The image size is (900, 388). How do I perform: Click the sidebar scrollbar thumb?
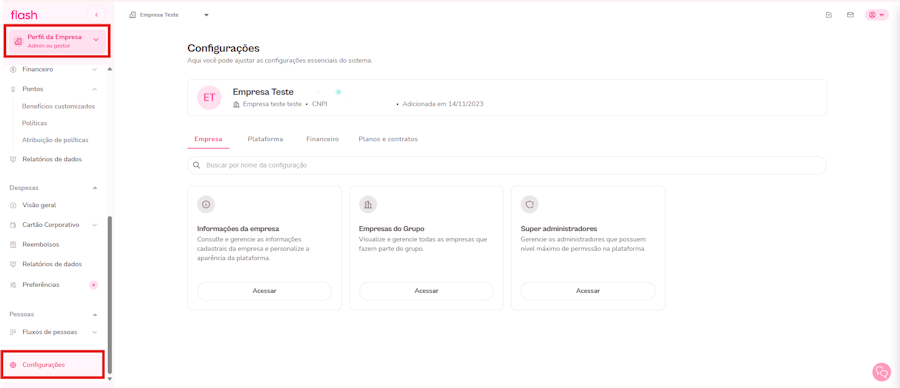click(x=110, y=294)
